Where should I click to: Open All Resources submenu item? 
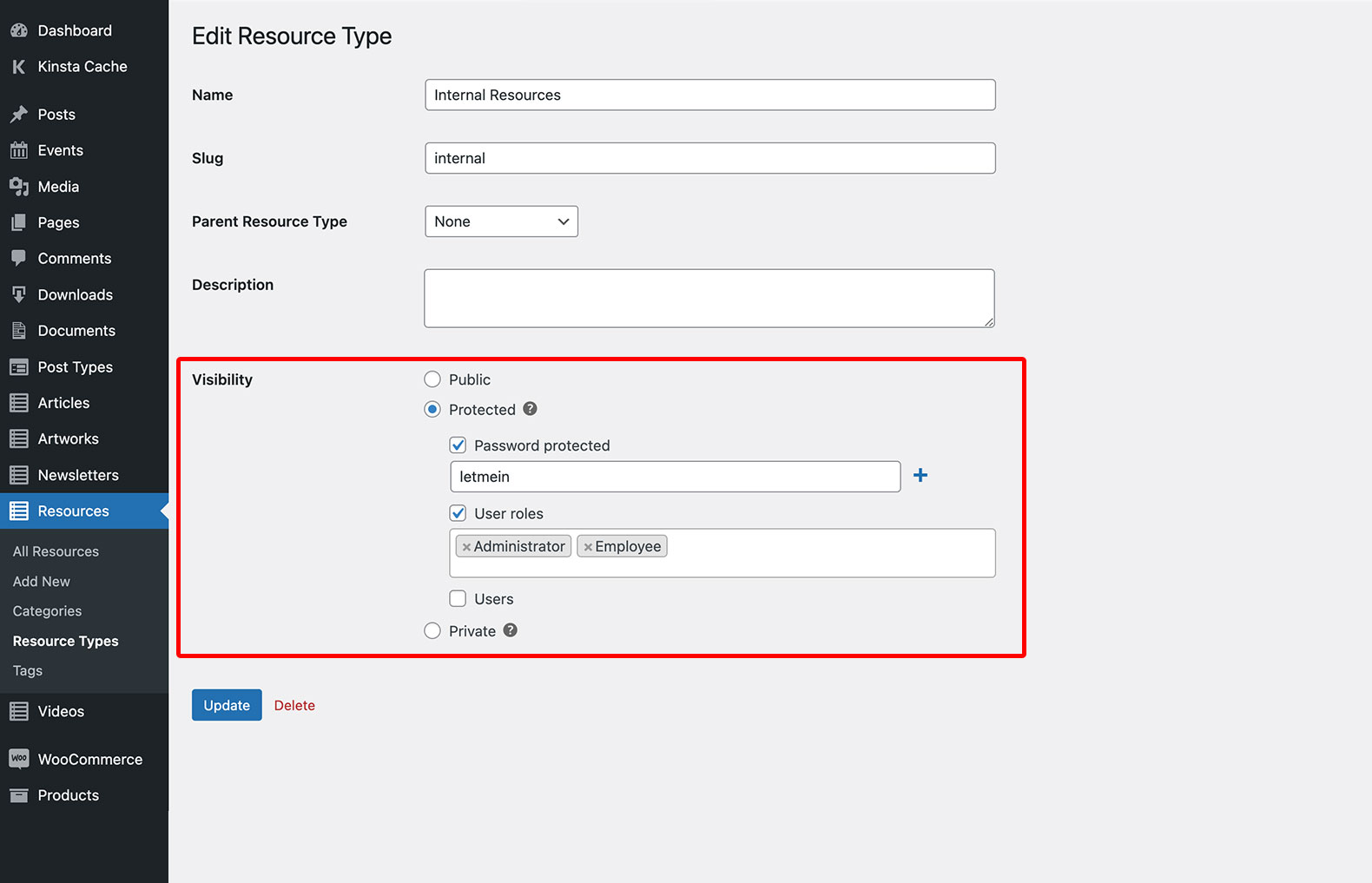56,551
